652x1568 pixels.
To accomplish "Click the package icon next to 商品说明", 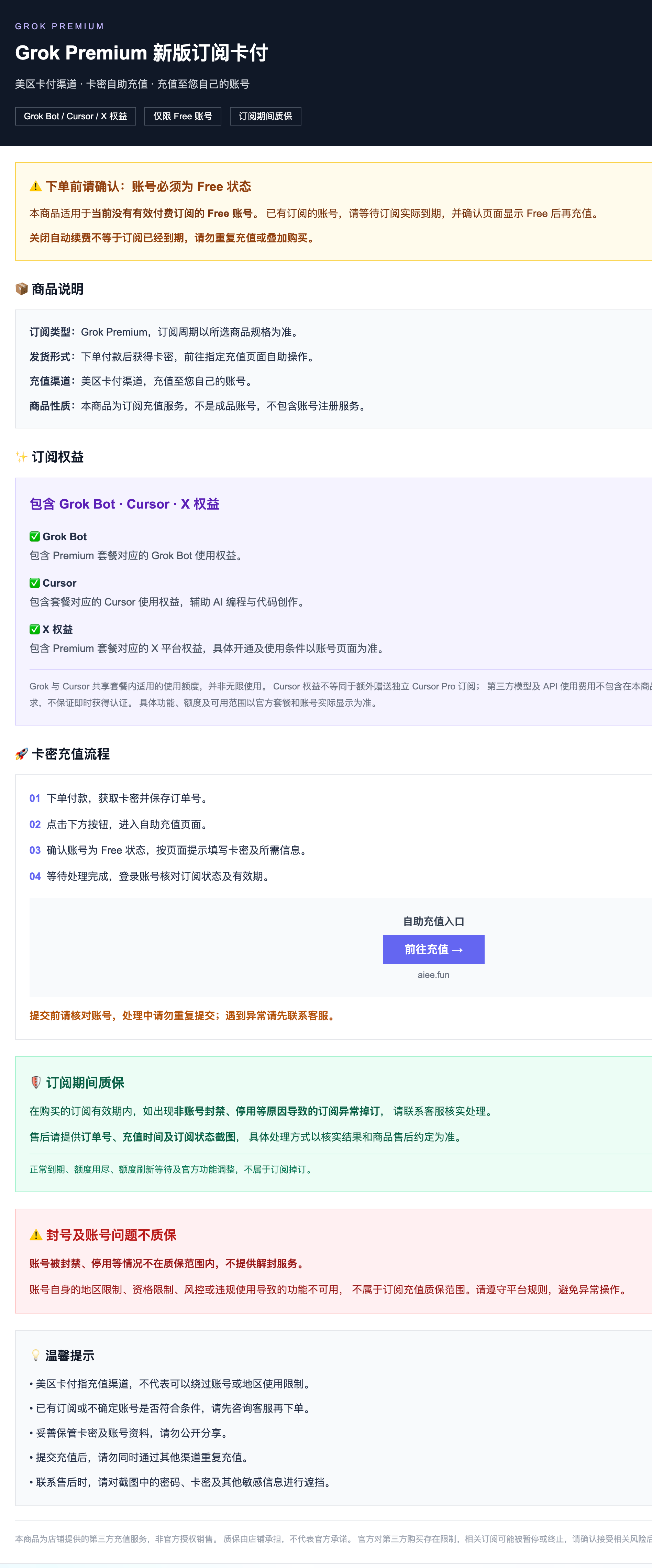I will click(x=22, y=288).
